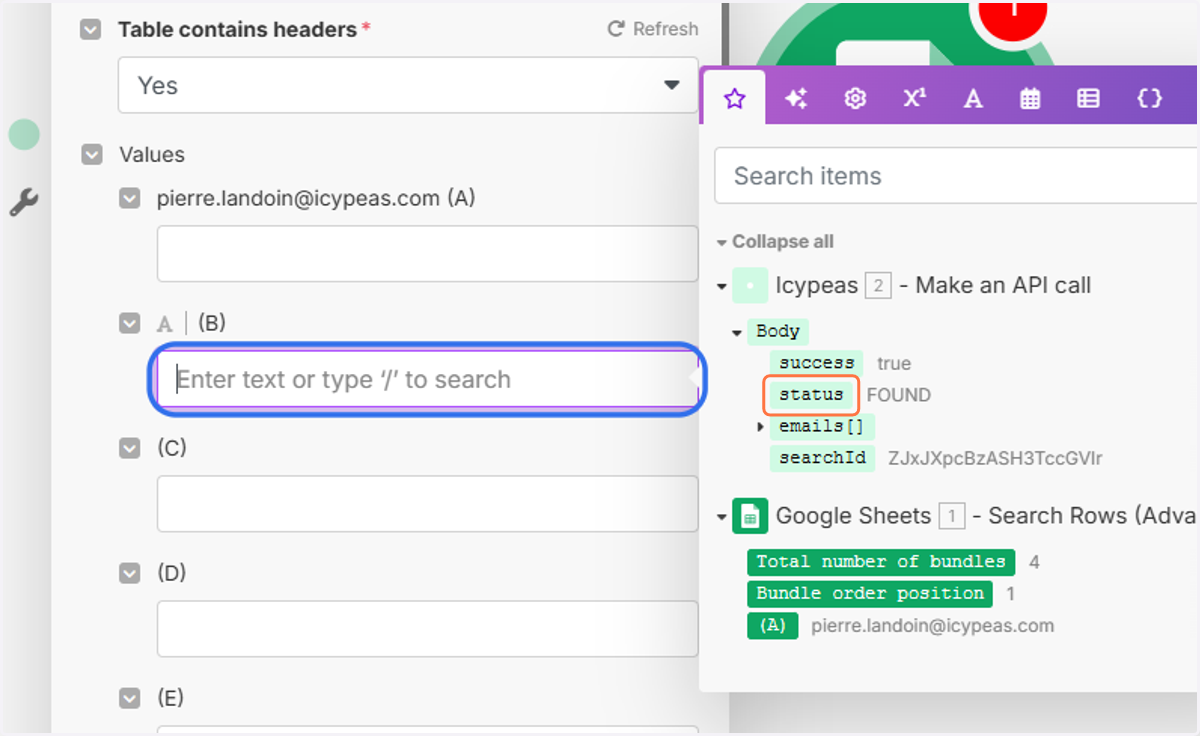Insert the emails[] variable pill
Viewport: 1200px width, 736px height.
tap(822, 427)
